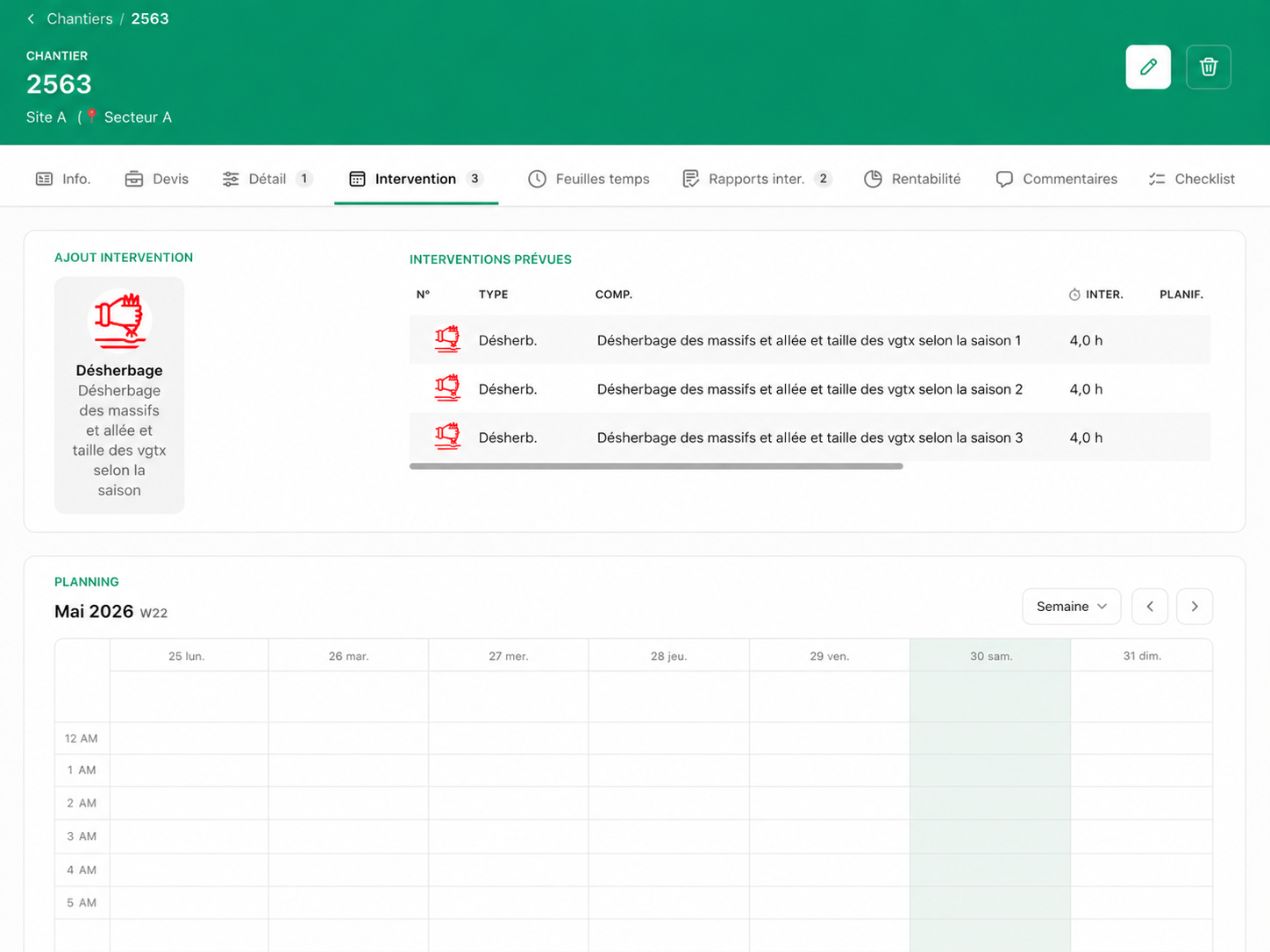Screen dimensions: 1270x952
Task: Click the 26 mar. day header
Action: pos(348,656)
